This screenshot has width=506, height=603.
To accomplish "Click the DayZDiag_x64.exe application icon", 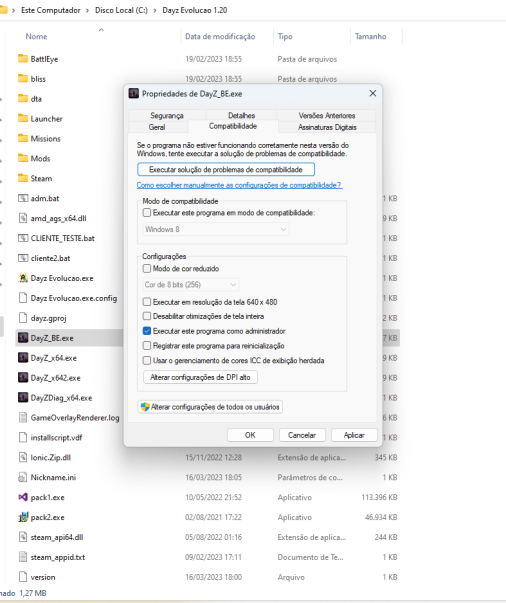I will click(23, 397).
